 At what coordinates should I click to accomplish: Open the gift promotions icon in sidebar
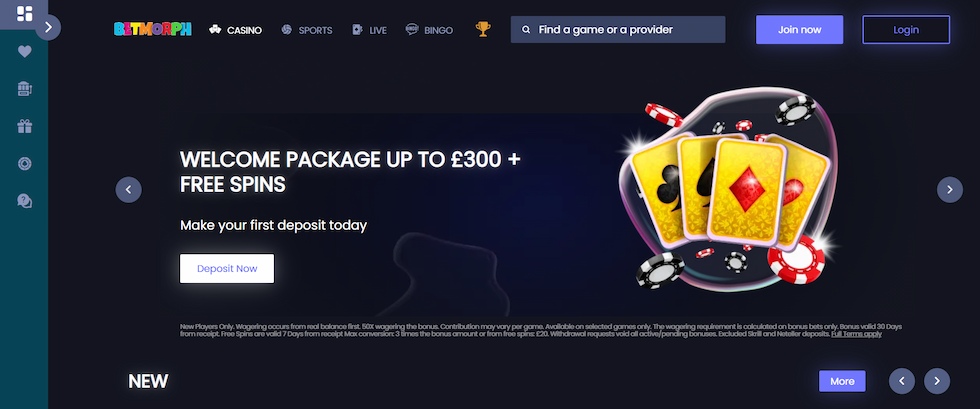(24, 126)
